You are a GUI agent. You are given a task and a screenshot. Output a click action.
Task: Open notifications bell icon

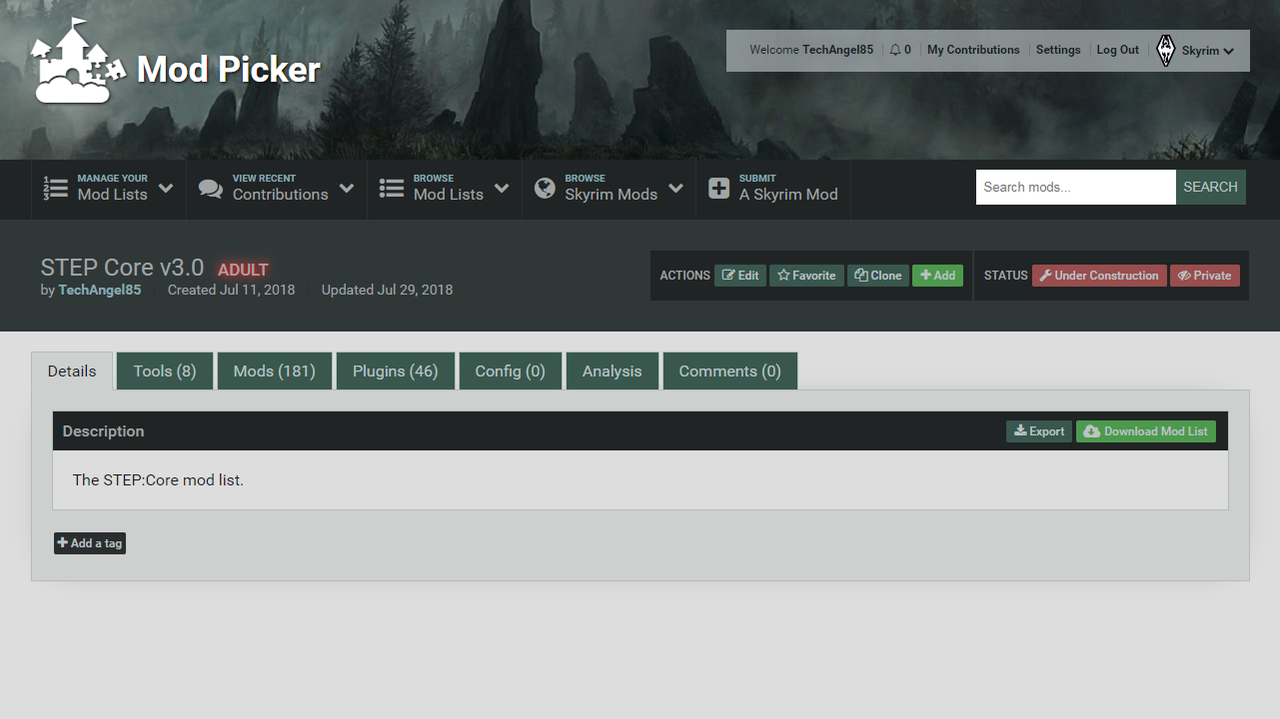pyautogui.click(x=895, y=50)
